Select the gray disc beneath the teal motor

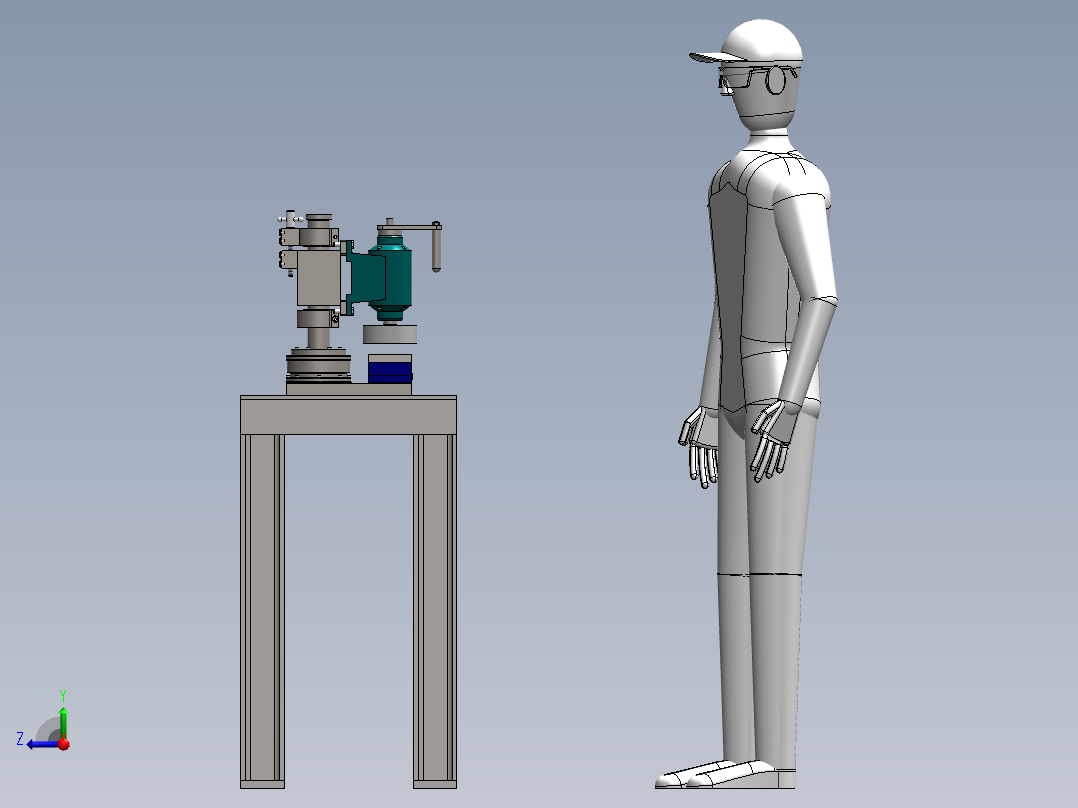390,334
